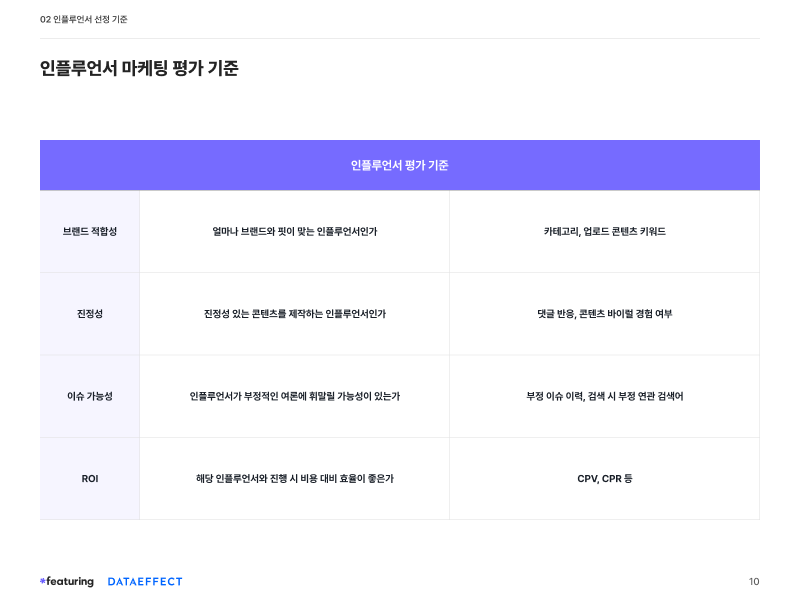Screen dimensions: 800x600
Task: Click page number 10 in the footer
Action: pyautogui.click(x=754, y=582)
